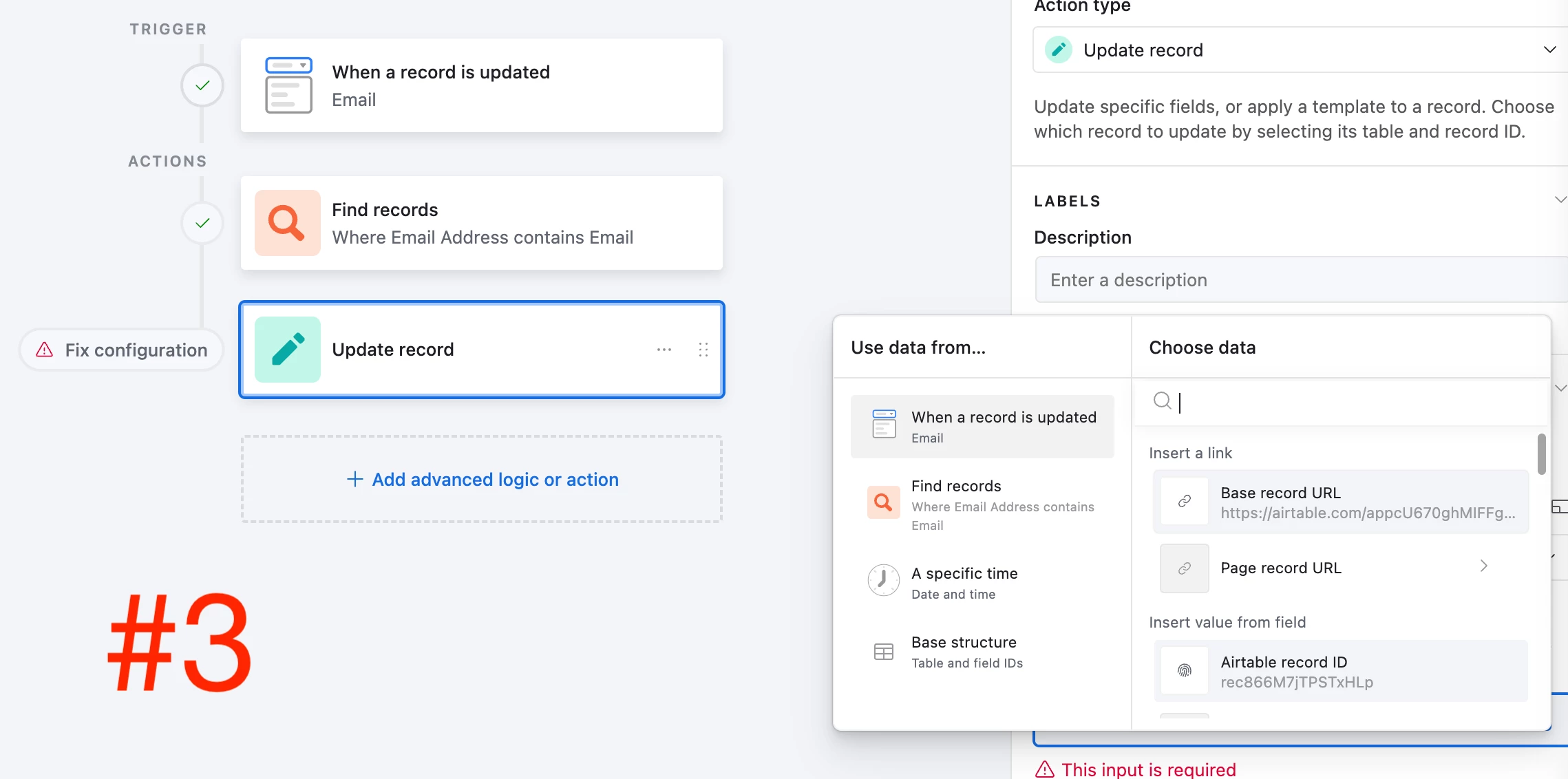Click the drag handle on Update record step
The image size is (1568, 779).
coord(703,350)
